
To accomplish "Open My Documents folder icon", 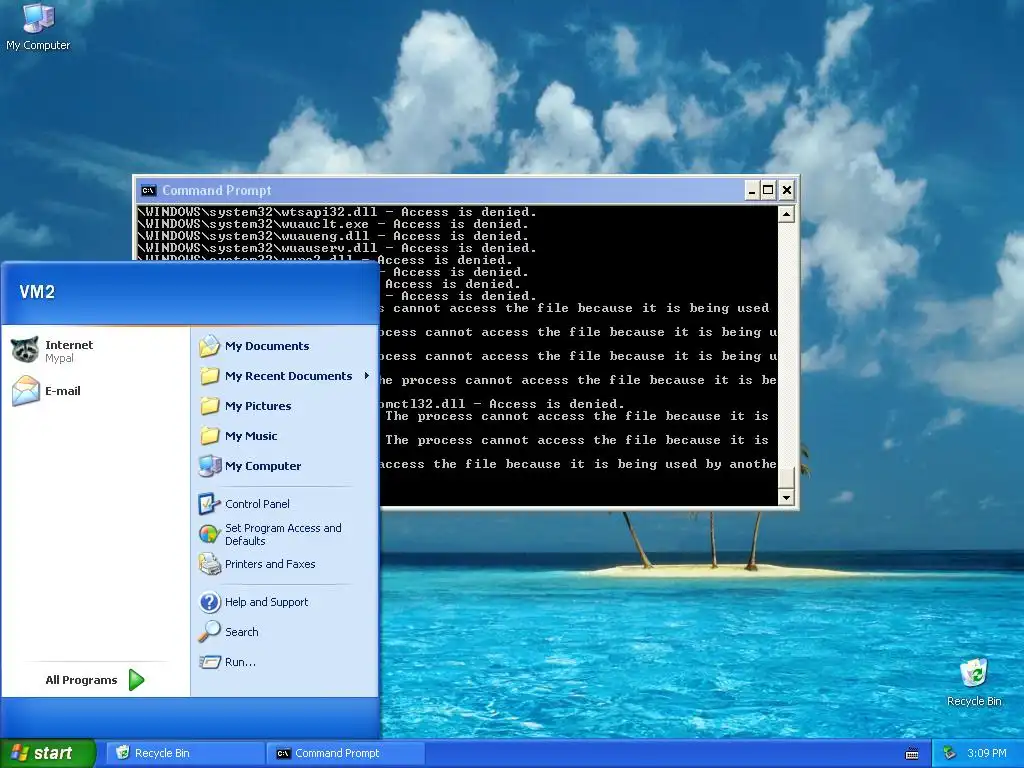I will (210, 346).
